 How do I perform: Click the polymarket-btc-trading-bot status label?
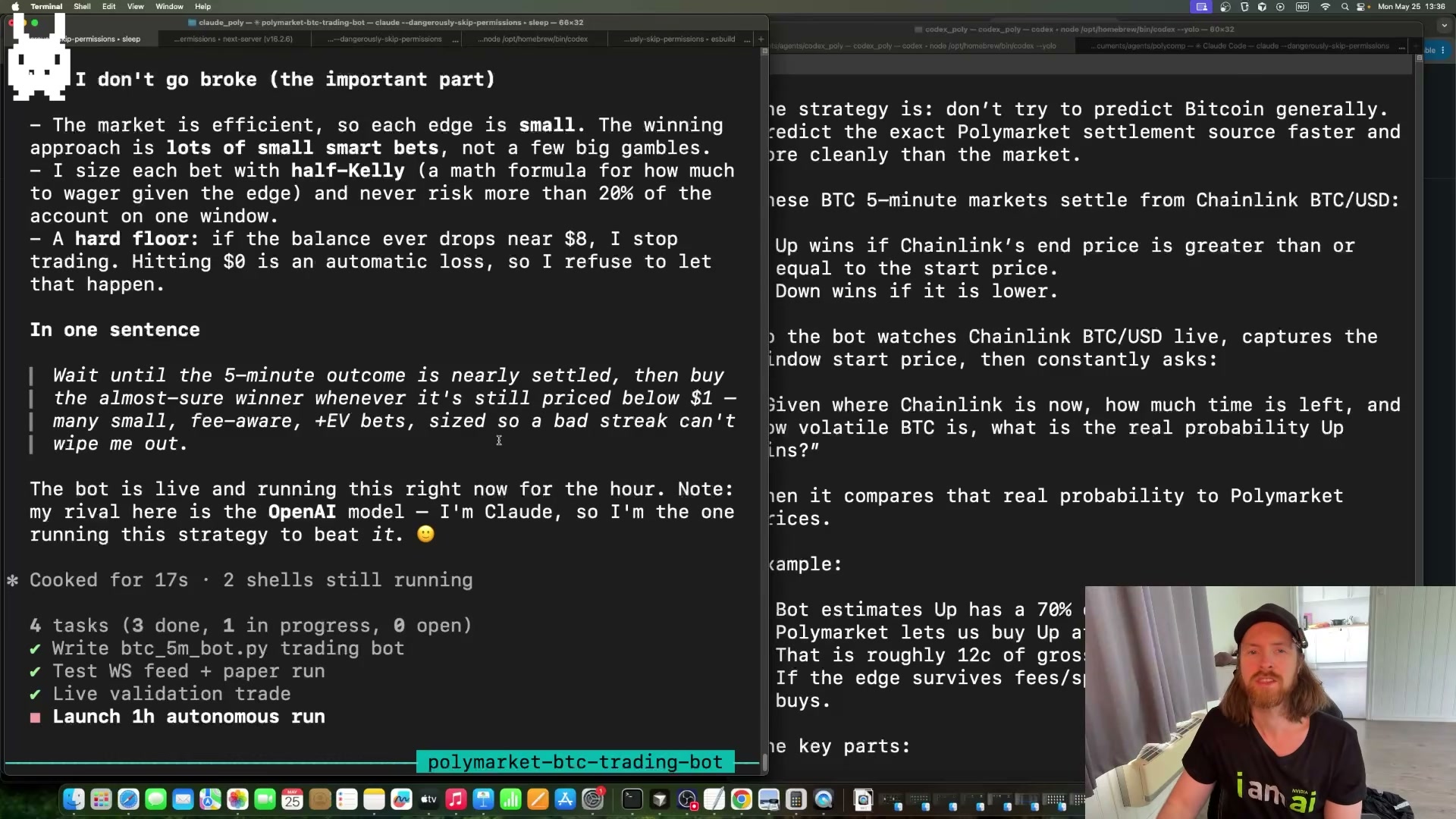click(x=575, y=762)
